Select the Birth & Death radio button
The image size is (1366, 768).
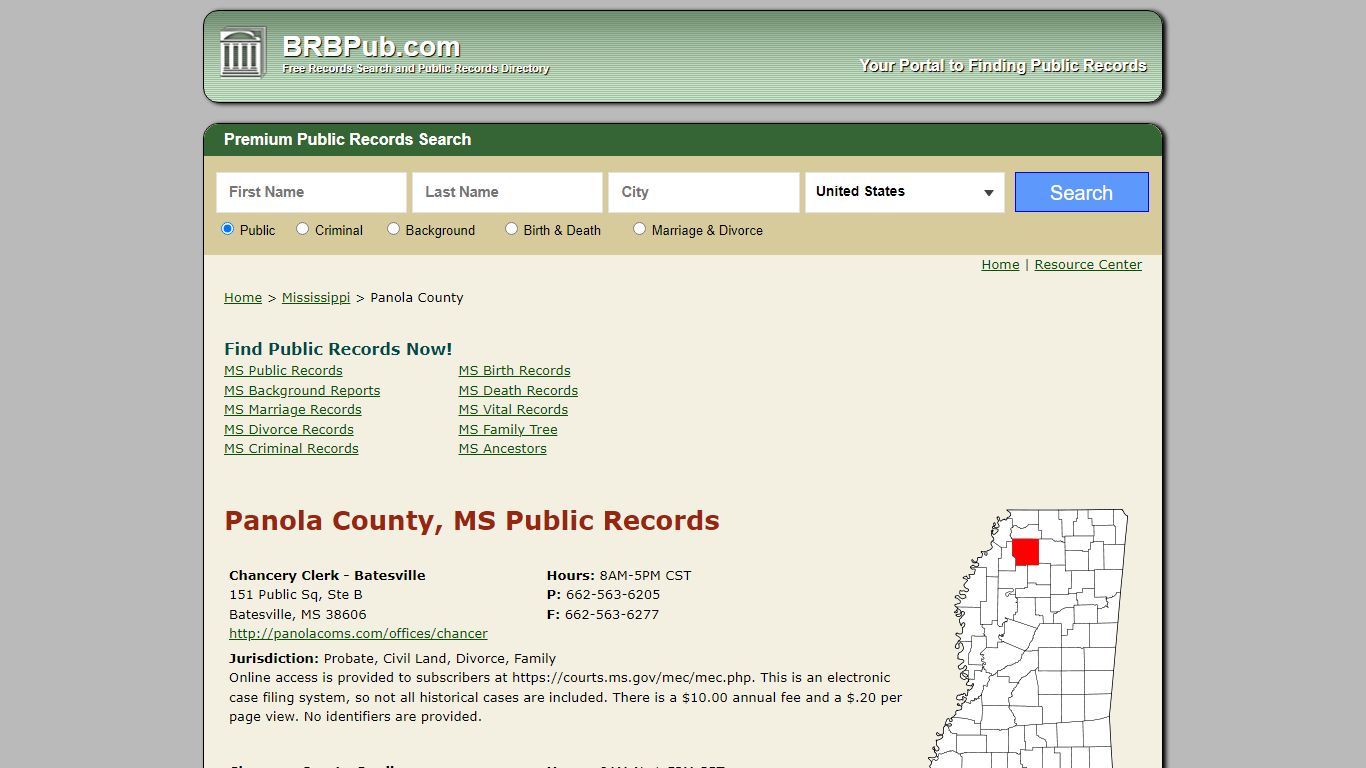click(511, 229)
